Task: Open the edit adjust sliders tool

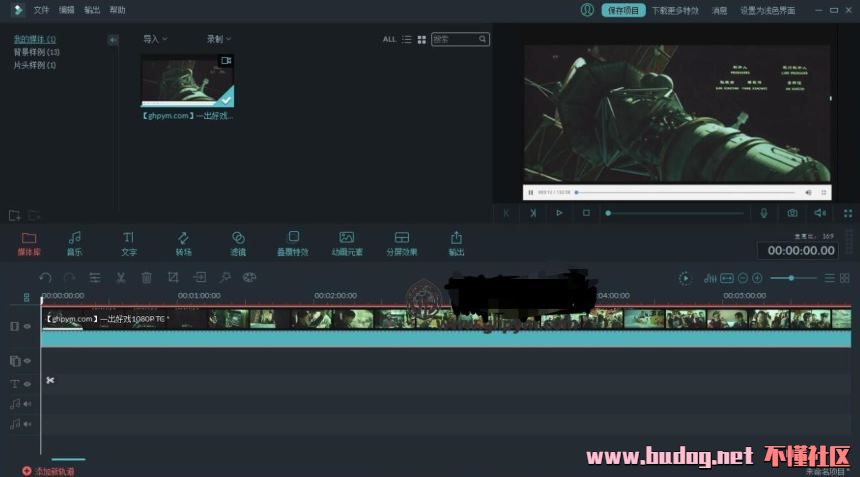Action: click(95, 277)
